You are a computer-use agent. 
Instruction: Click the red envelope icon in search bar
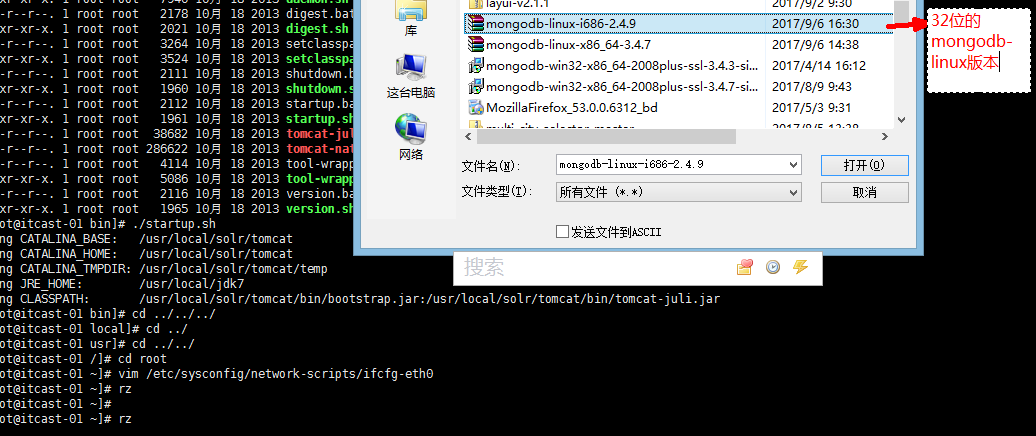(745, 268)
